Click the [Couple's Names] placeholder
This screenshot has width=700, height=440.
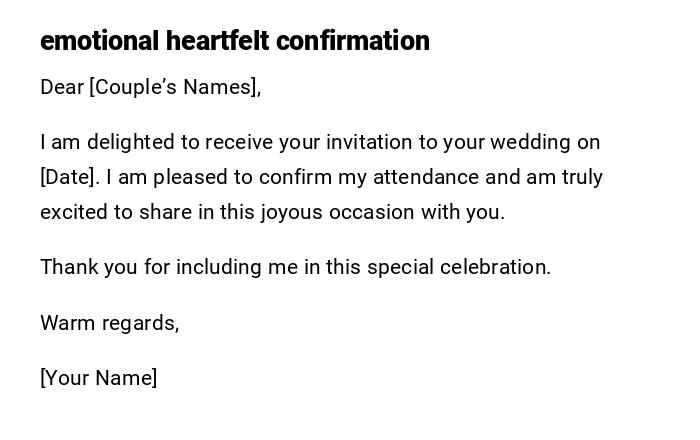174,87
